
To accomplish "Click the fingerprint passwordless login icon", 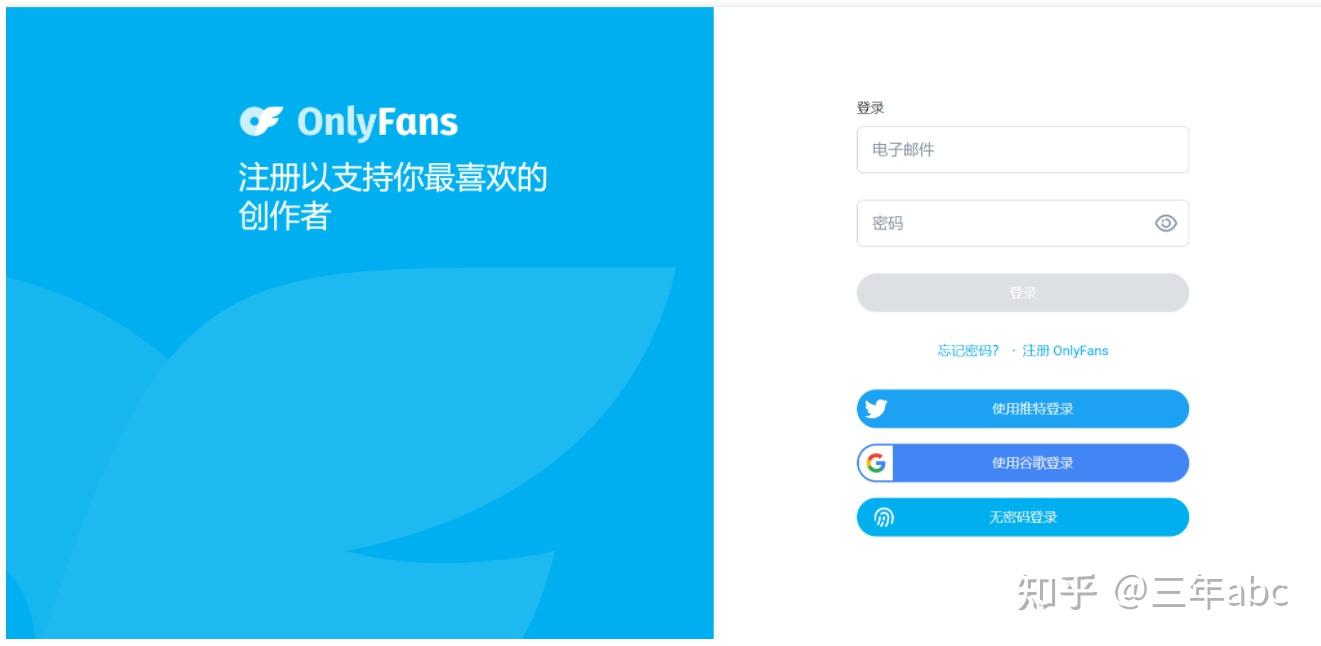I will tap(884, 517).
